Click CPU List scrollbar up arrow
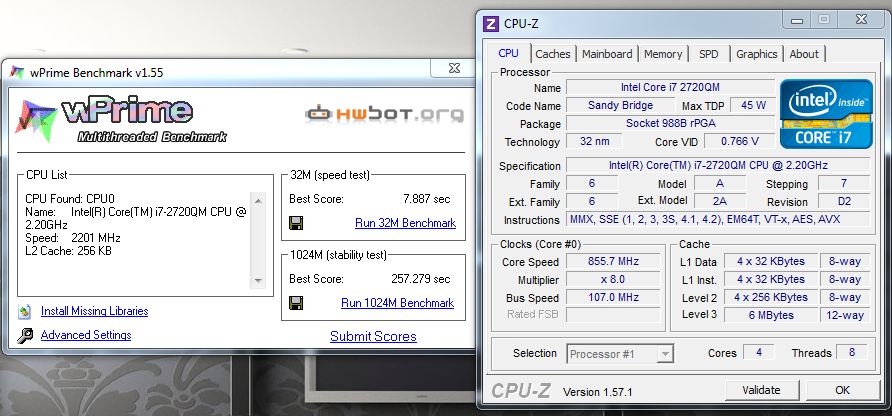The width and height of the screenshot is (892, 416). 258,200
